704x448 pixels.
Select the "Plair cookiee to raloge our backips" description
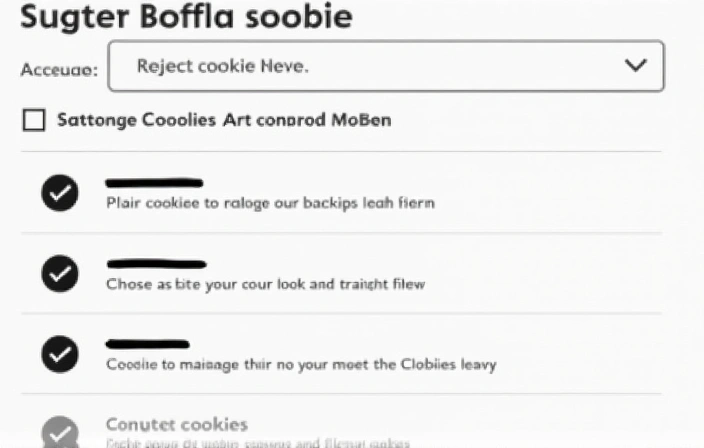click(x=270, y=203)
